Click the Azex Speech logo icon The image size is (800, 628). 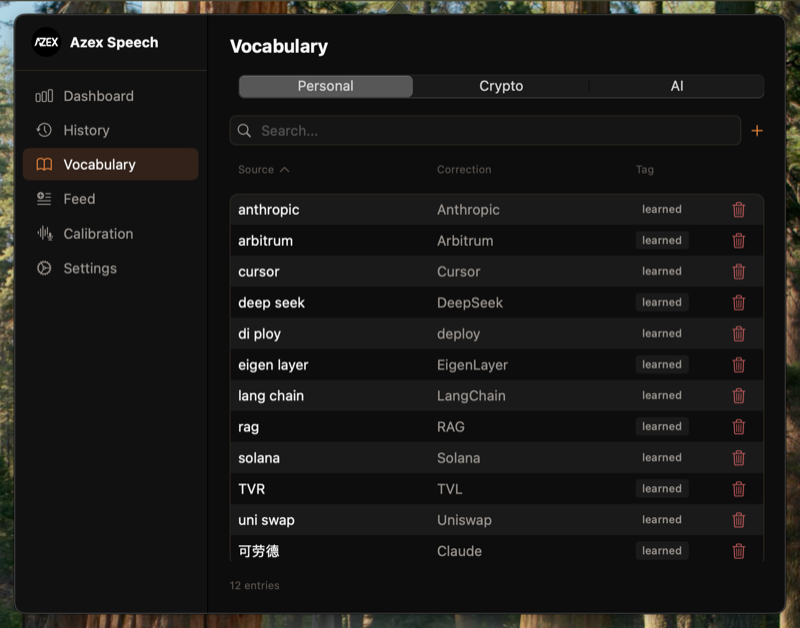point(46,42)
